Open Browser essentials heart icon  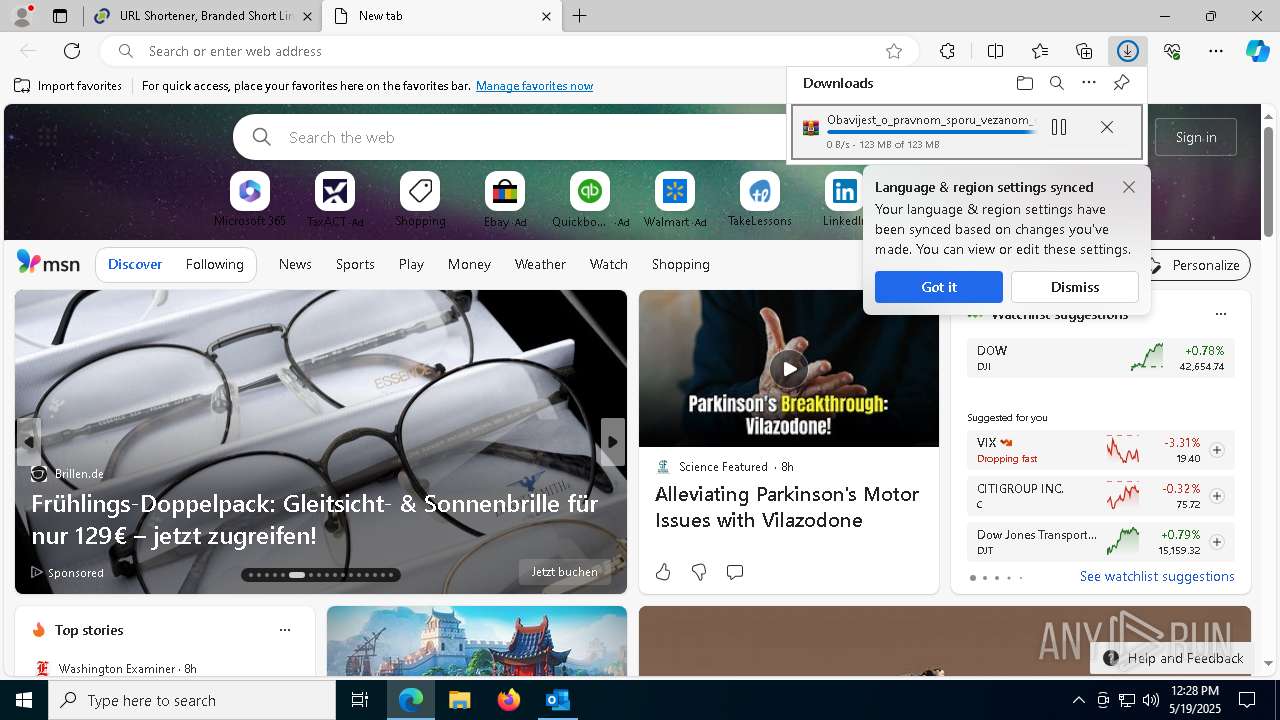[x=1172, y=51]
